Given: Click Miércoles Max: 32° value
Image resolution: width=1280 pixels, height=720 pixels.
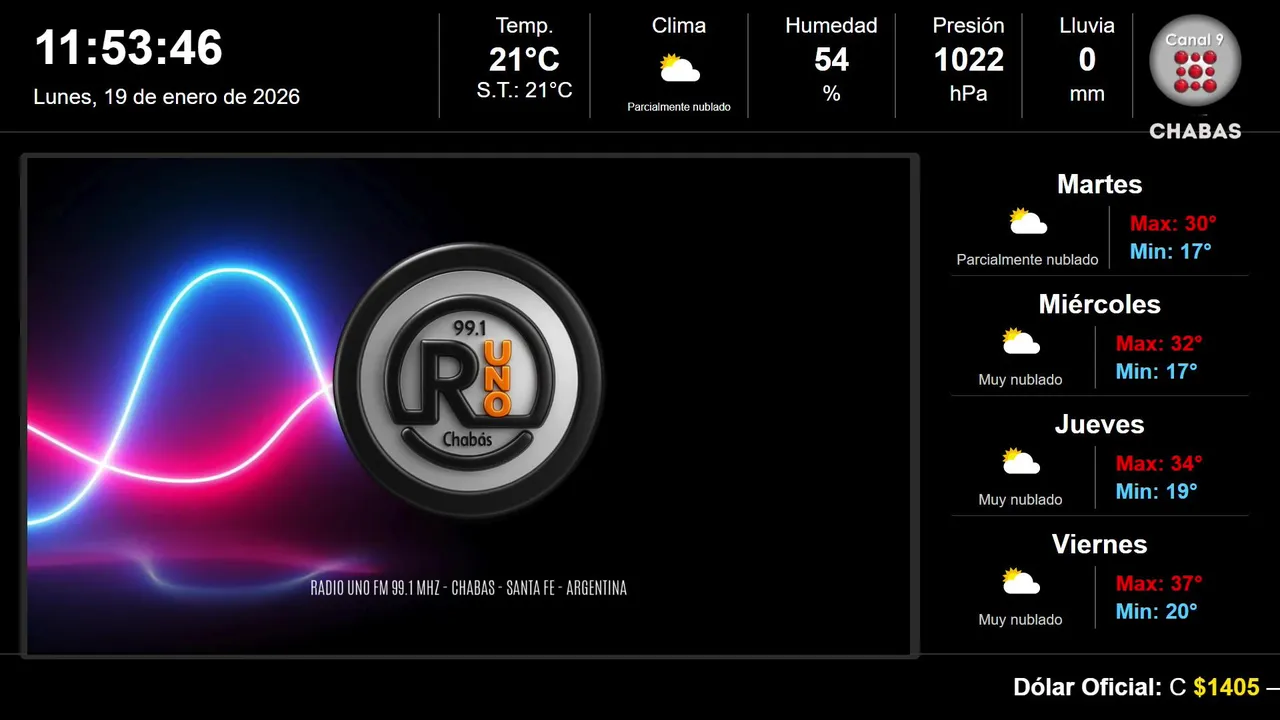Looking at the screenshot, I should pos(1159,344).
